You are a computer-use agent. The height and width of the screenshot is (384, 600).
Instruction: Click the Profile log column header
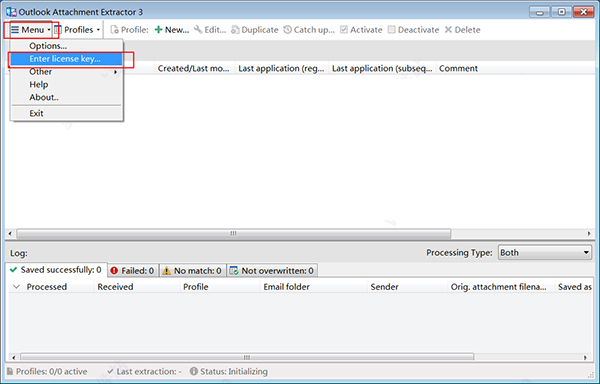click(x=220, y=287)
